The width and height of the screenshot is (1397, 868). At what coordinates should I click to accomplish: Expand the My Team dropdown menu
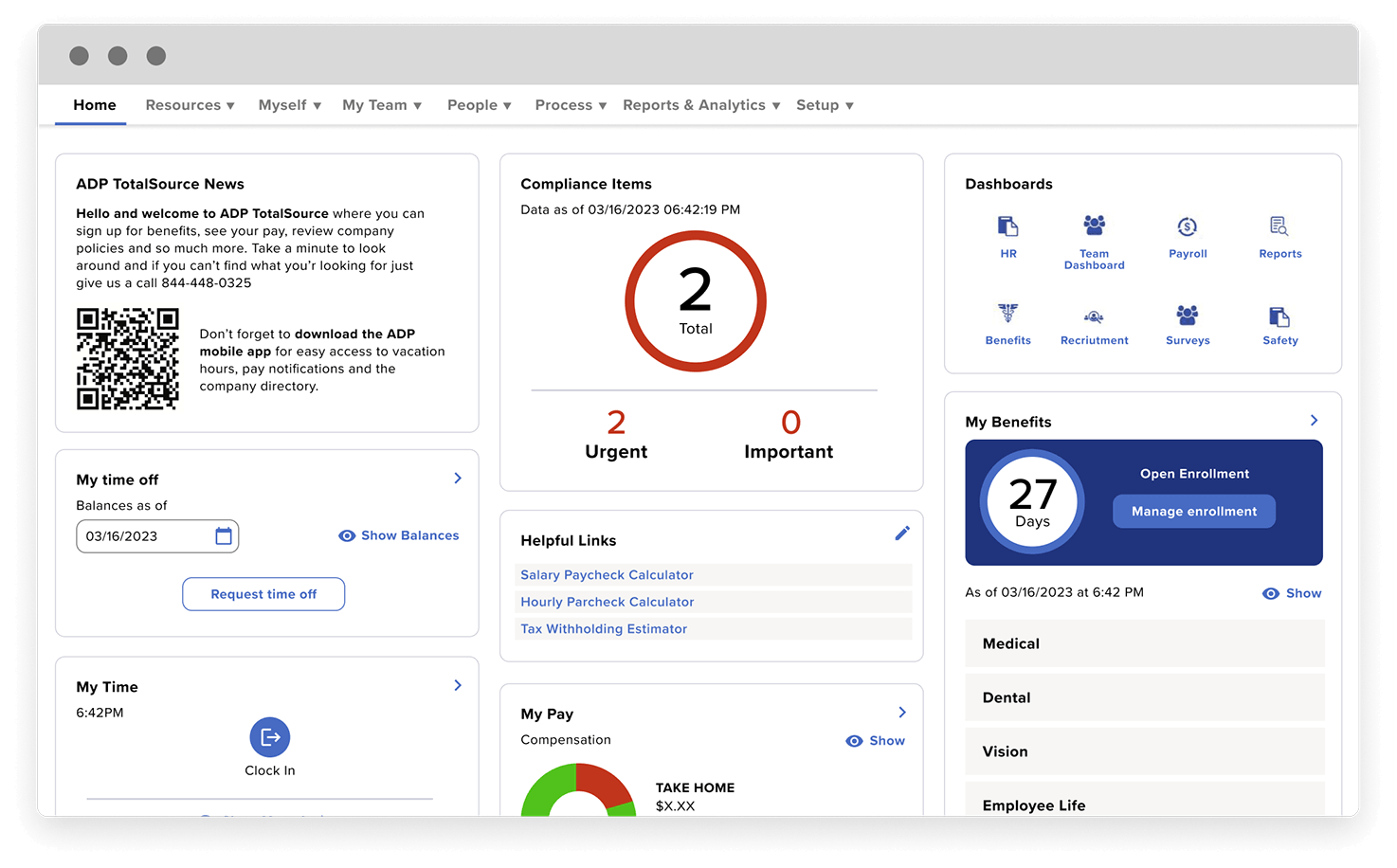(382, 105)
